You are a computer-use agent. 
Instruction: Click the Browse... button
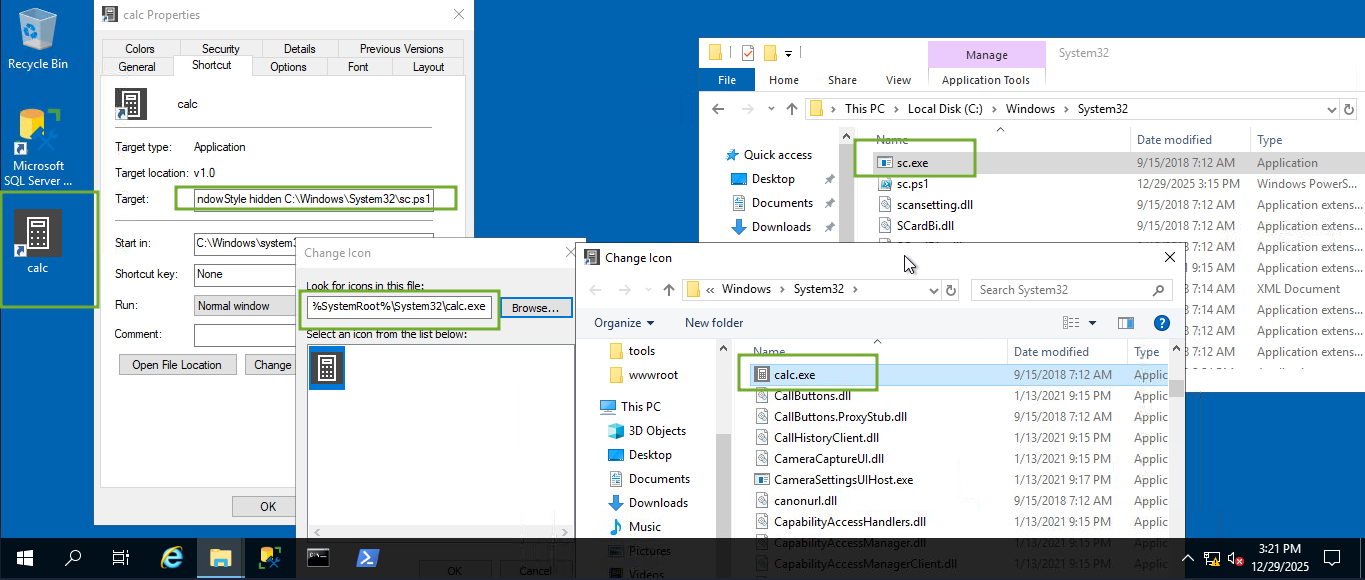pos(536,307)
